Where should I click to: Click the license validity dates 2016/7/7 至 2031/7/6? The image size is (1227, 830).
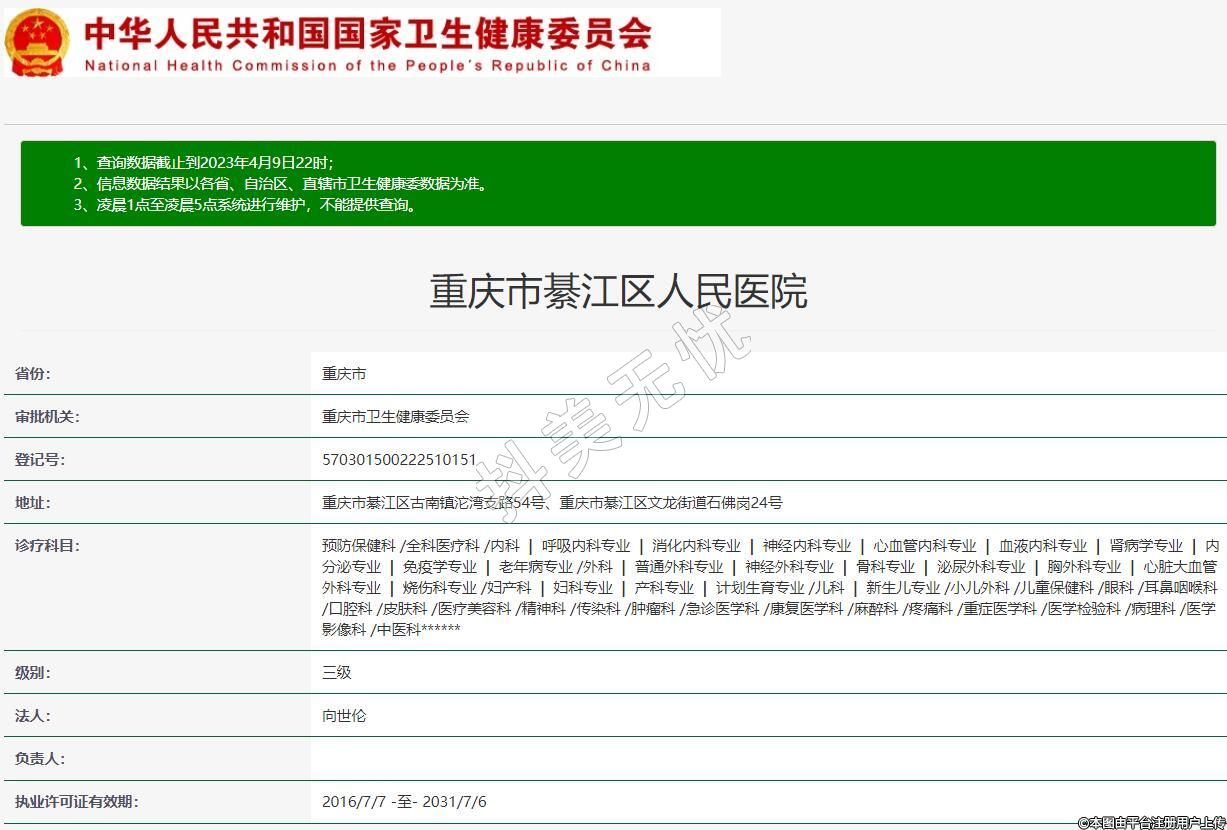[404, 802]
